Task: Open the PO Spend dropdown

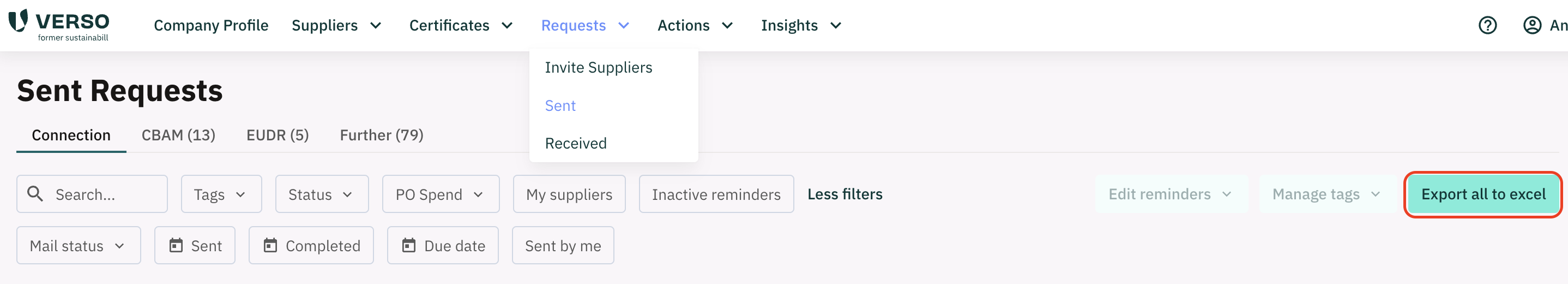Action: coord(441,194)
